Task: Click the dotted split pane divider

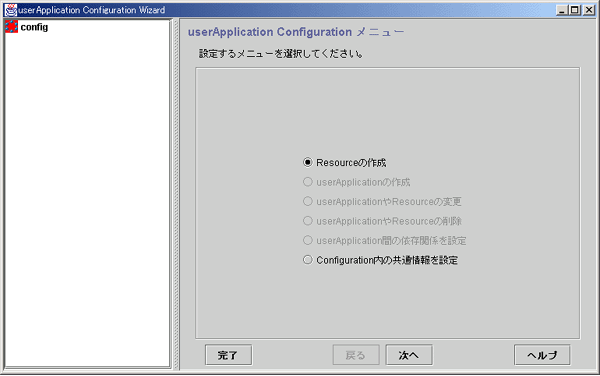Action: coord(176,194)
